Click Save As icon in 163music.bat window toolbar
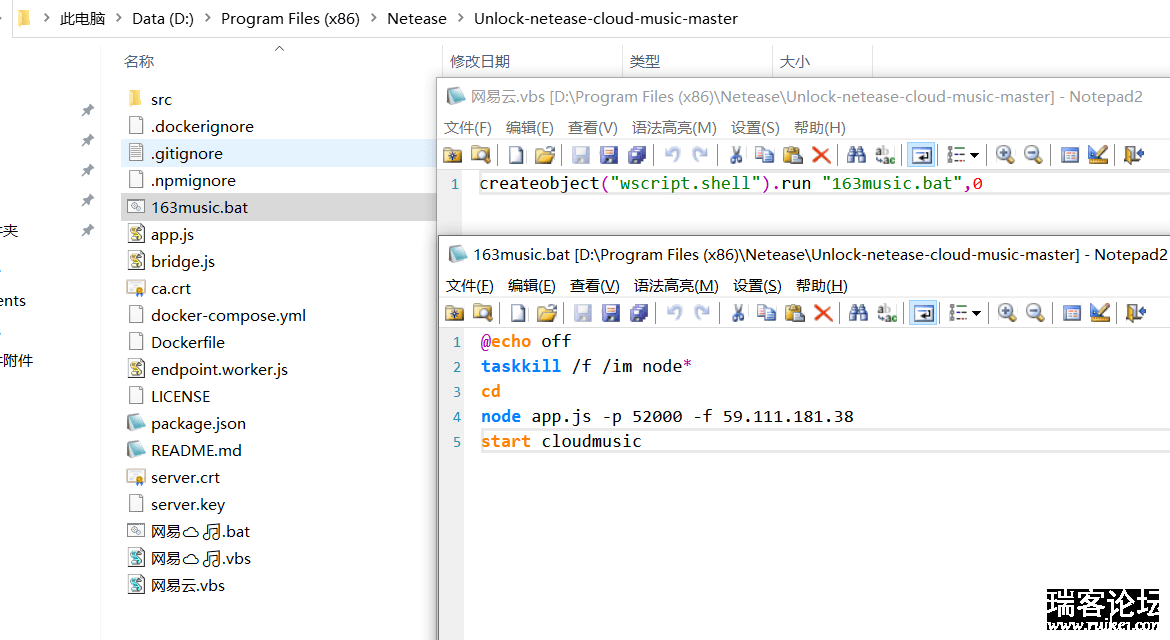Viewport: 1170px width, 640px height. click(611, 313)
